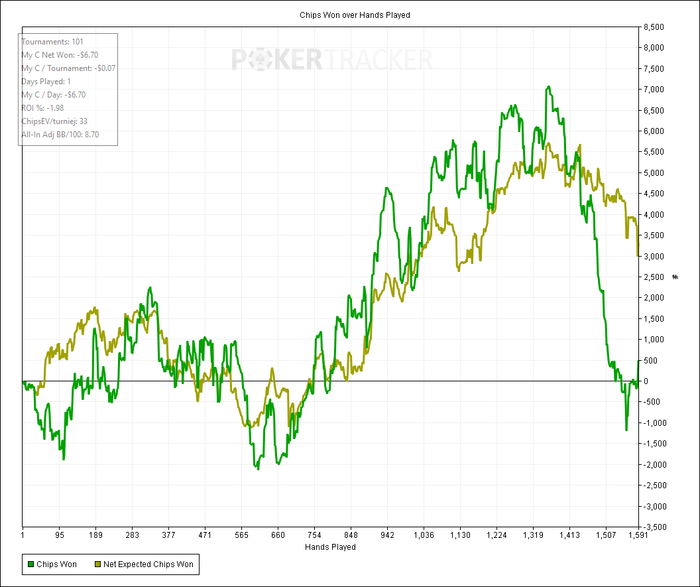
Task: Click the olive Net Expected Chips Won swatch
Action: (x=98, y=564)
